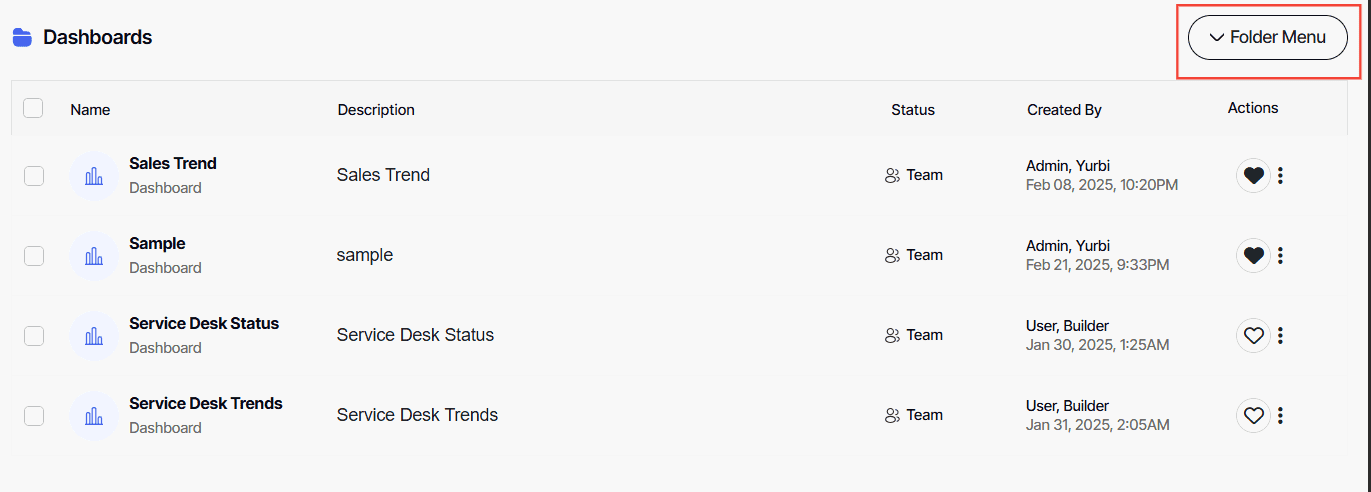Open the Sample dashboard name link

click(157, 243)
